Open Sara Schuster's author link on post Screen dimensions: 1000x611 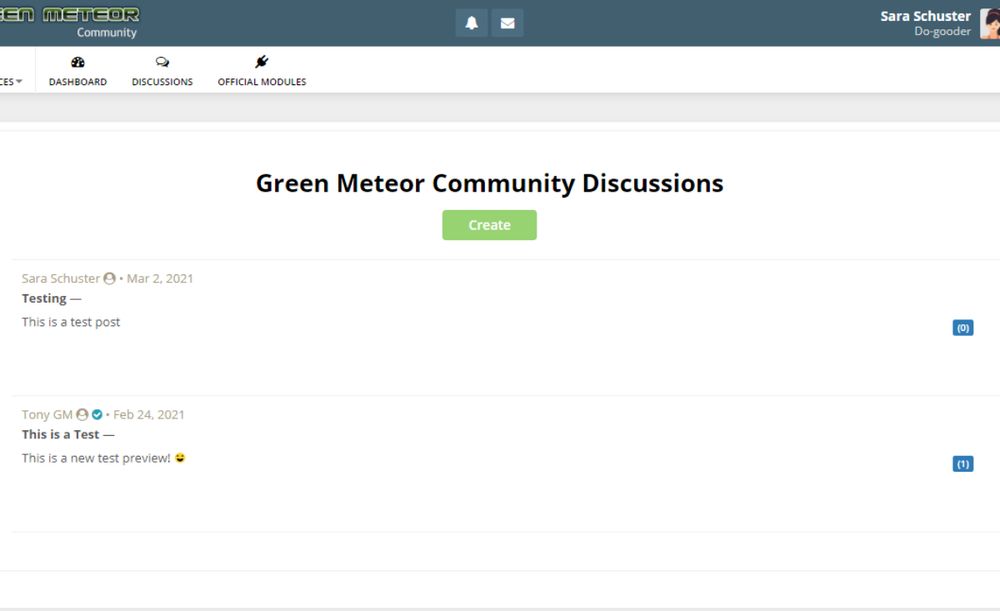pos(60,279)
